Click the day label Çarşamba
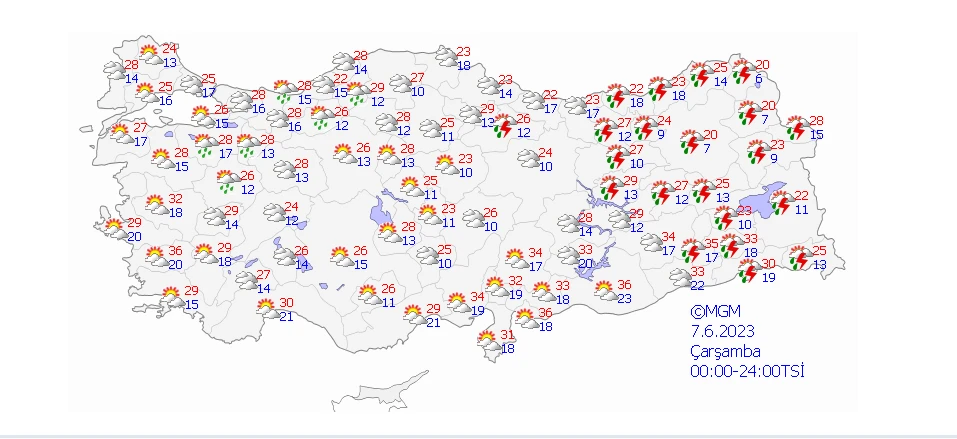 [x=725, y=352]
